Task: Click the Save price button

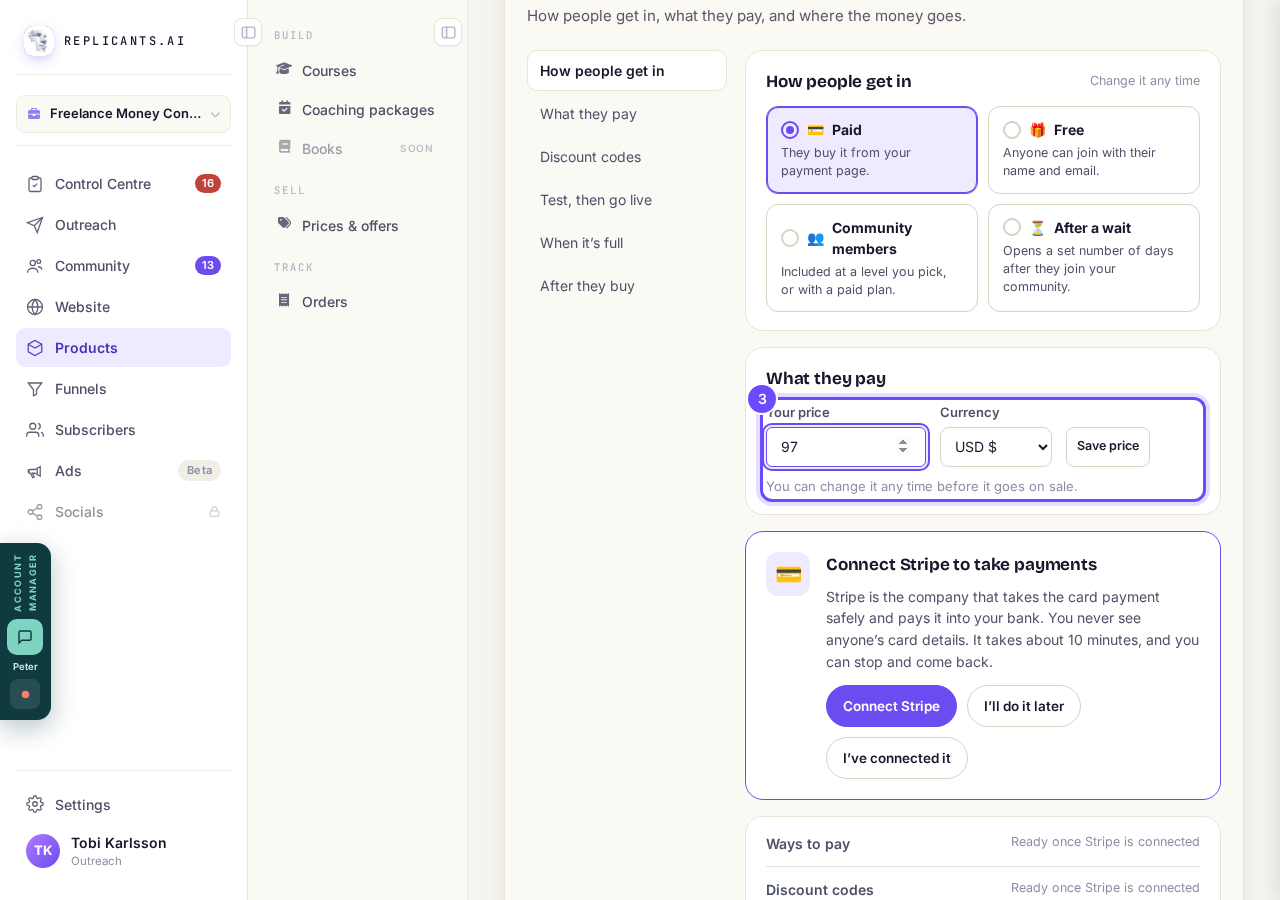Action: click(1108, 447)
